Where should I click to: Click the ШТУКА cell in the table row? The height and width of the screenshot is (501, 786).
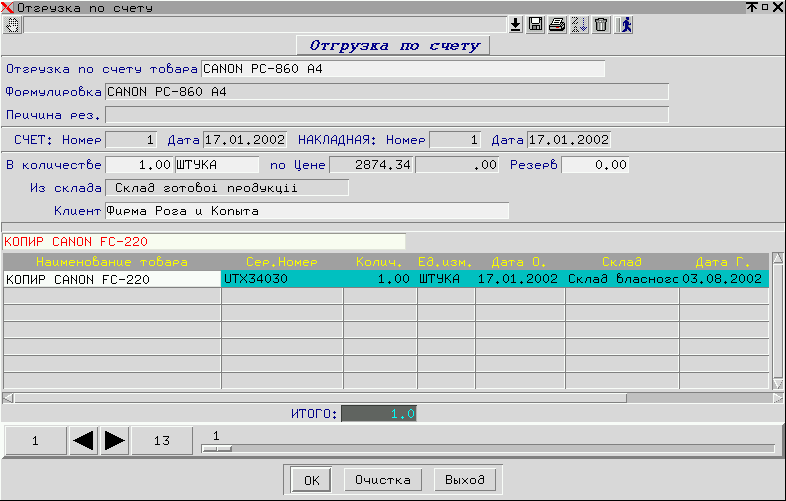[446, 279]
